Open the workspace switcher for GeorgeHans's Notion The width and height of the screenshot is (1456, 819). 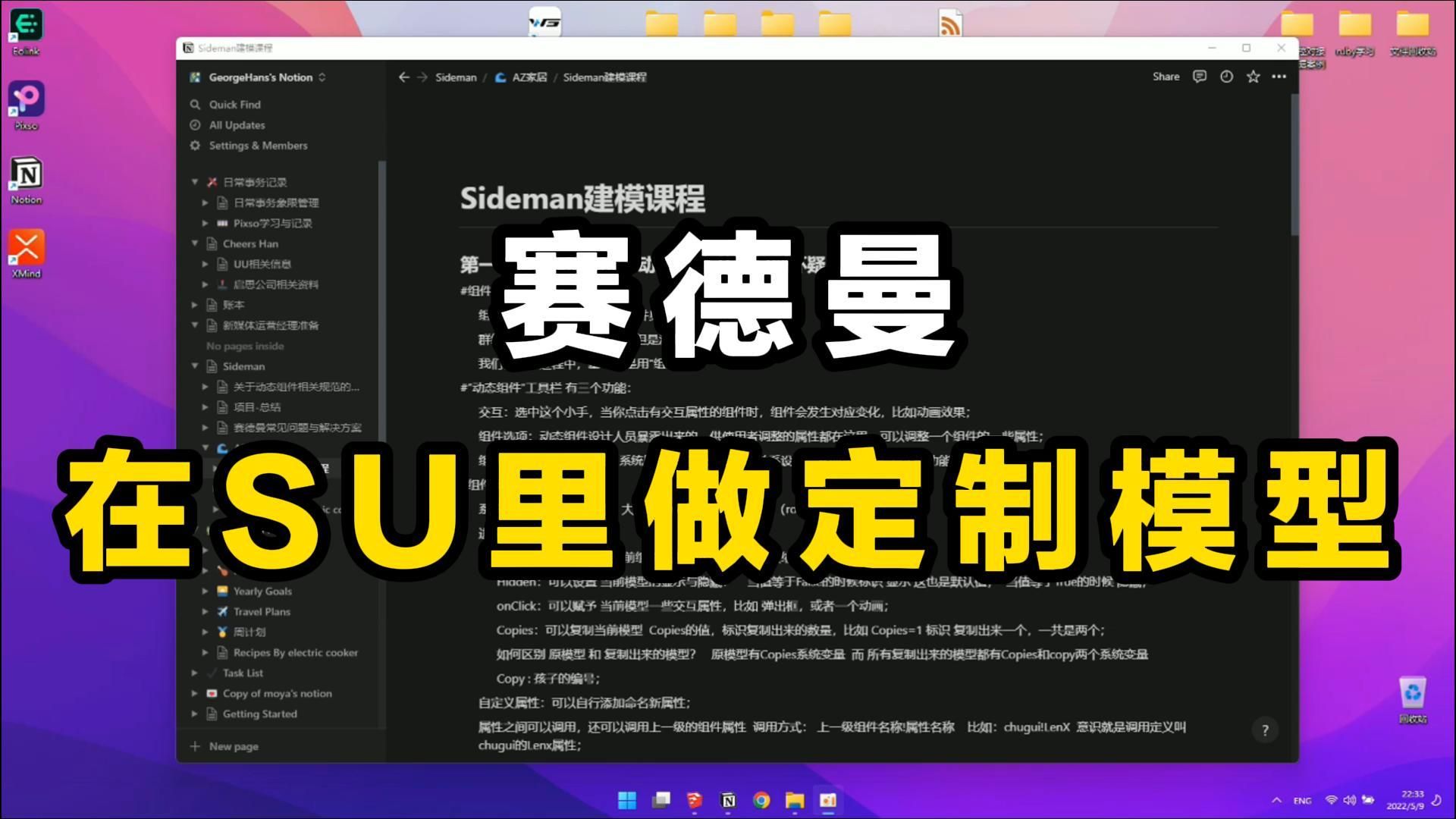(x=321, y=77)
